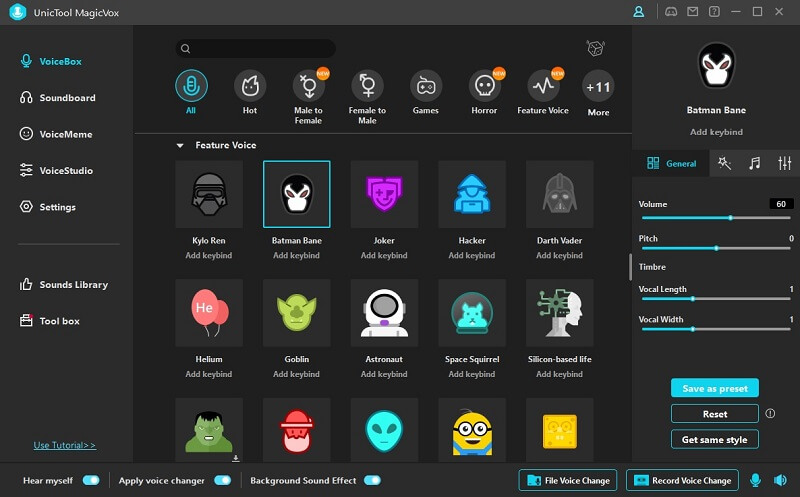This screenshot has width=800, height=497.
Task: Click the random voice dice icon
Action: 594,49
